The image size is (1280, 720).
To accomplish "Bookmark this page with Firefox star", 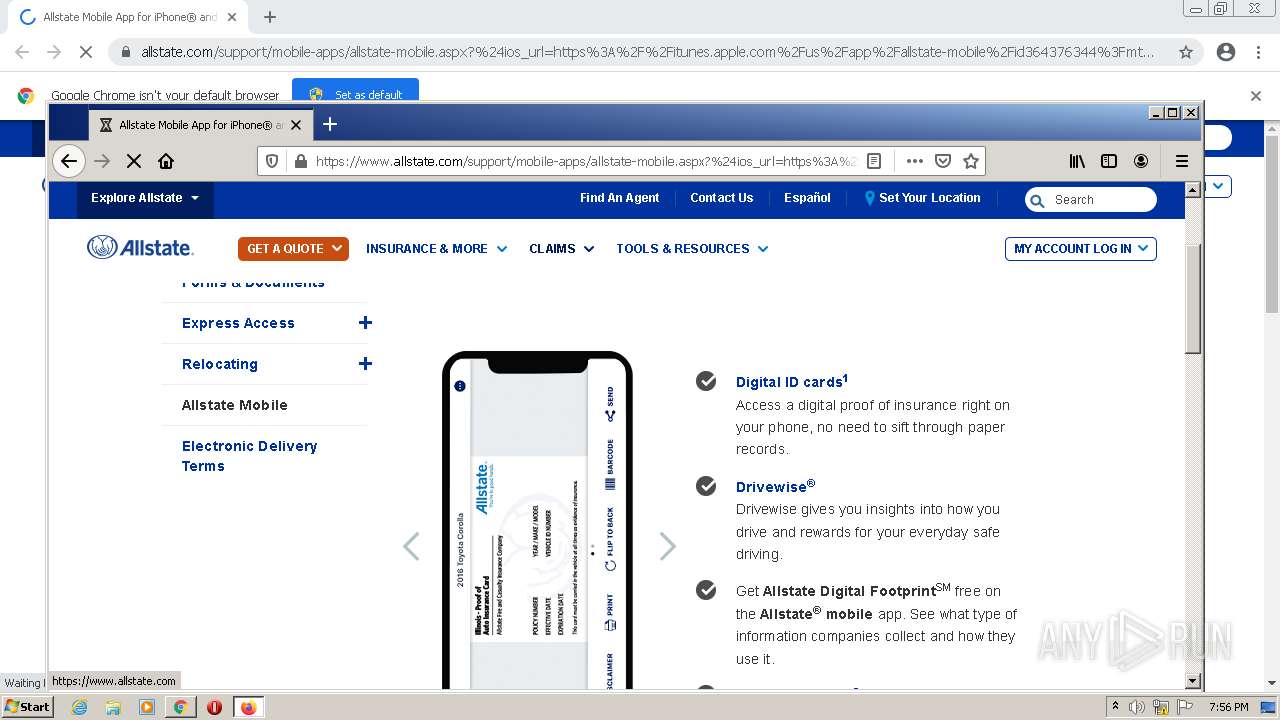I will click(970, 161).
